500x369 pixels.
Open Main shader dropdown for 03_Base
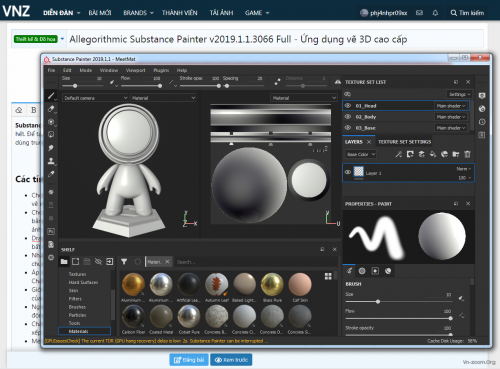pos(451,128)
